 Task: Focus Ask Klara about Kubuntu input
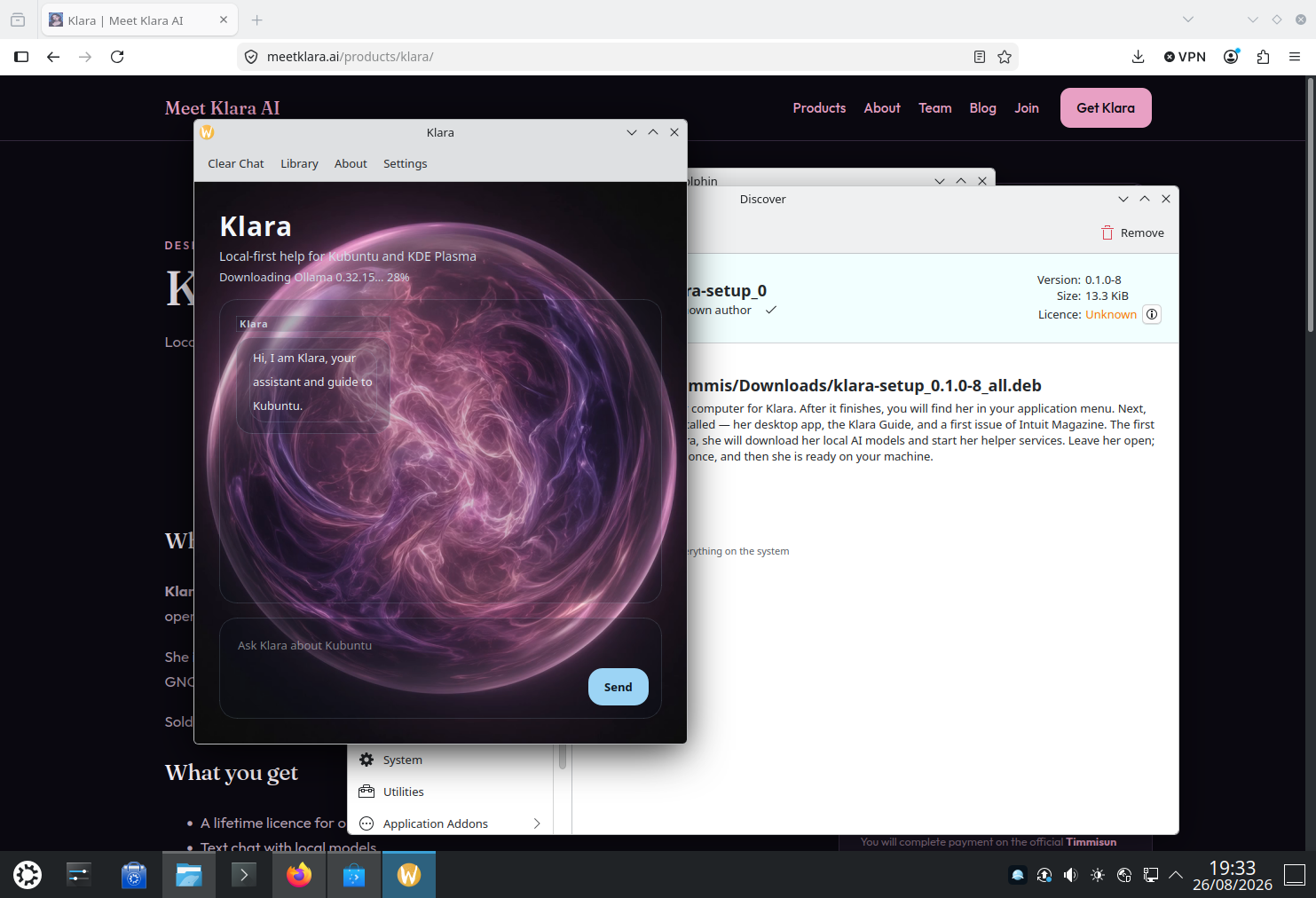(x=440, y=667)
